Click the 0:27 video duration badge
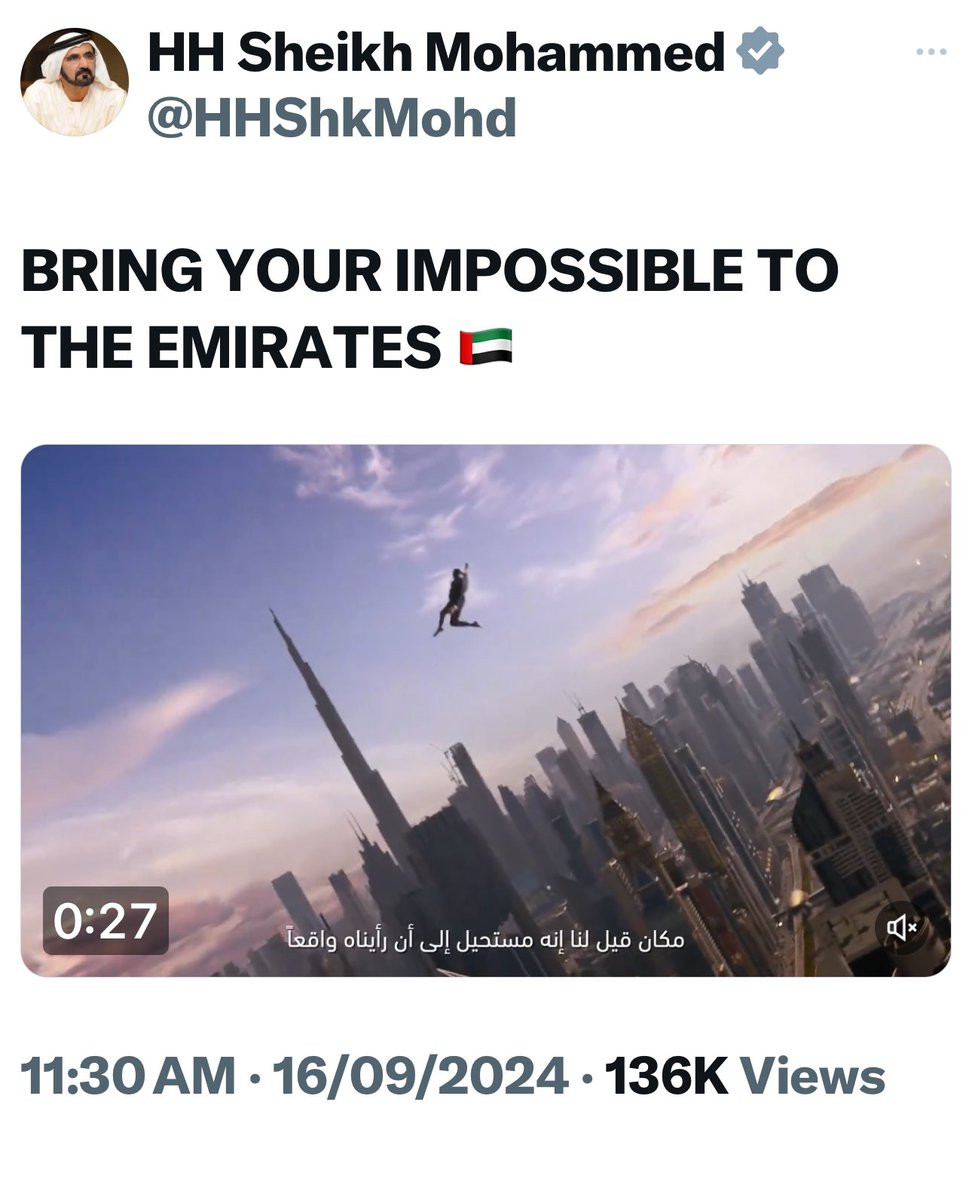The image size is (972, 1200). [105, 921]
